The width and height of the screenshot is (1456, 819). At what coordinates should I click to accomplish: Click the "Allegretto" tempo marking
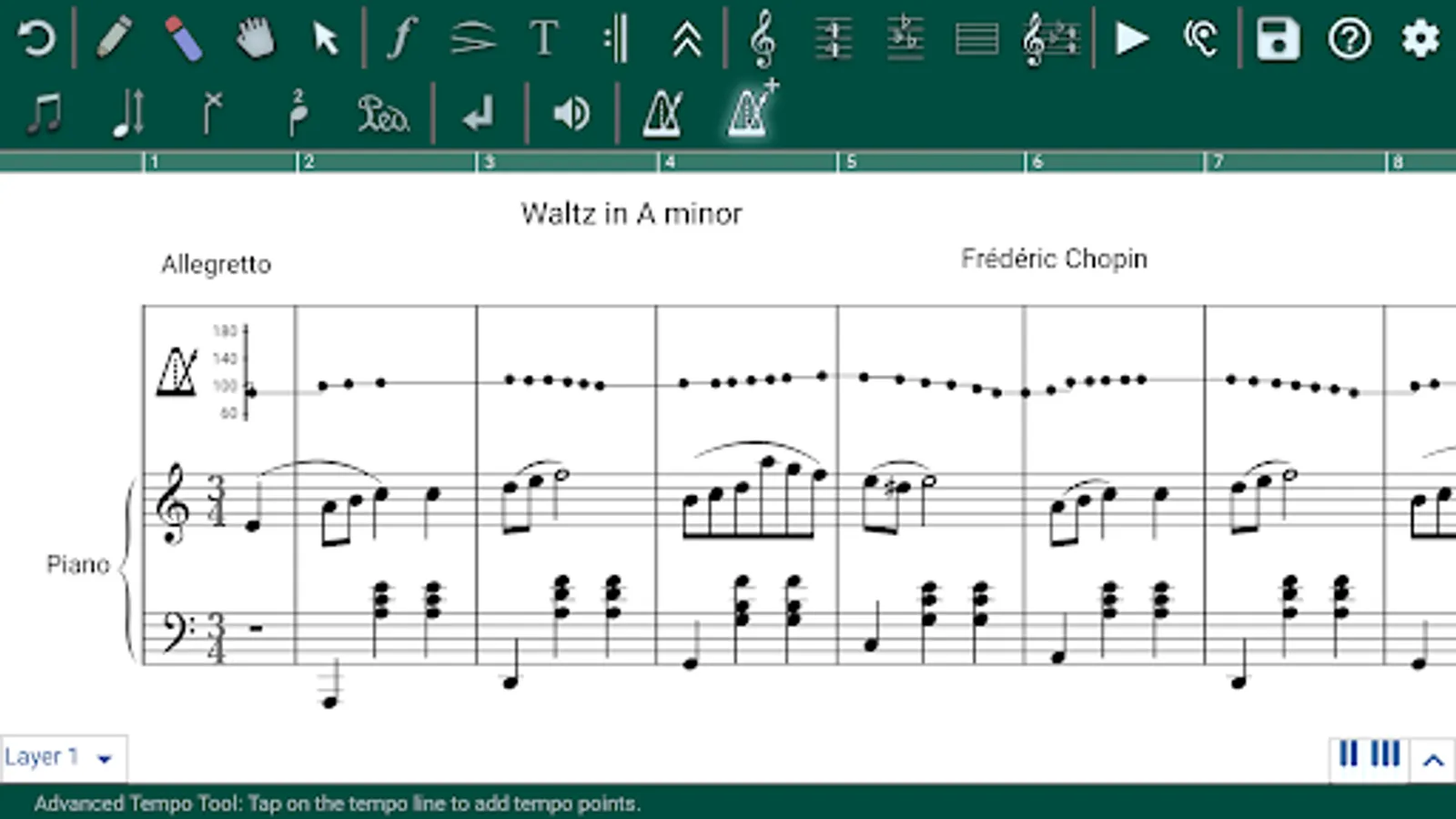[x=216, y=264]
